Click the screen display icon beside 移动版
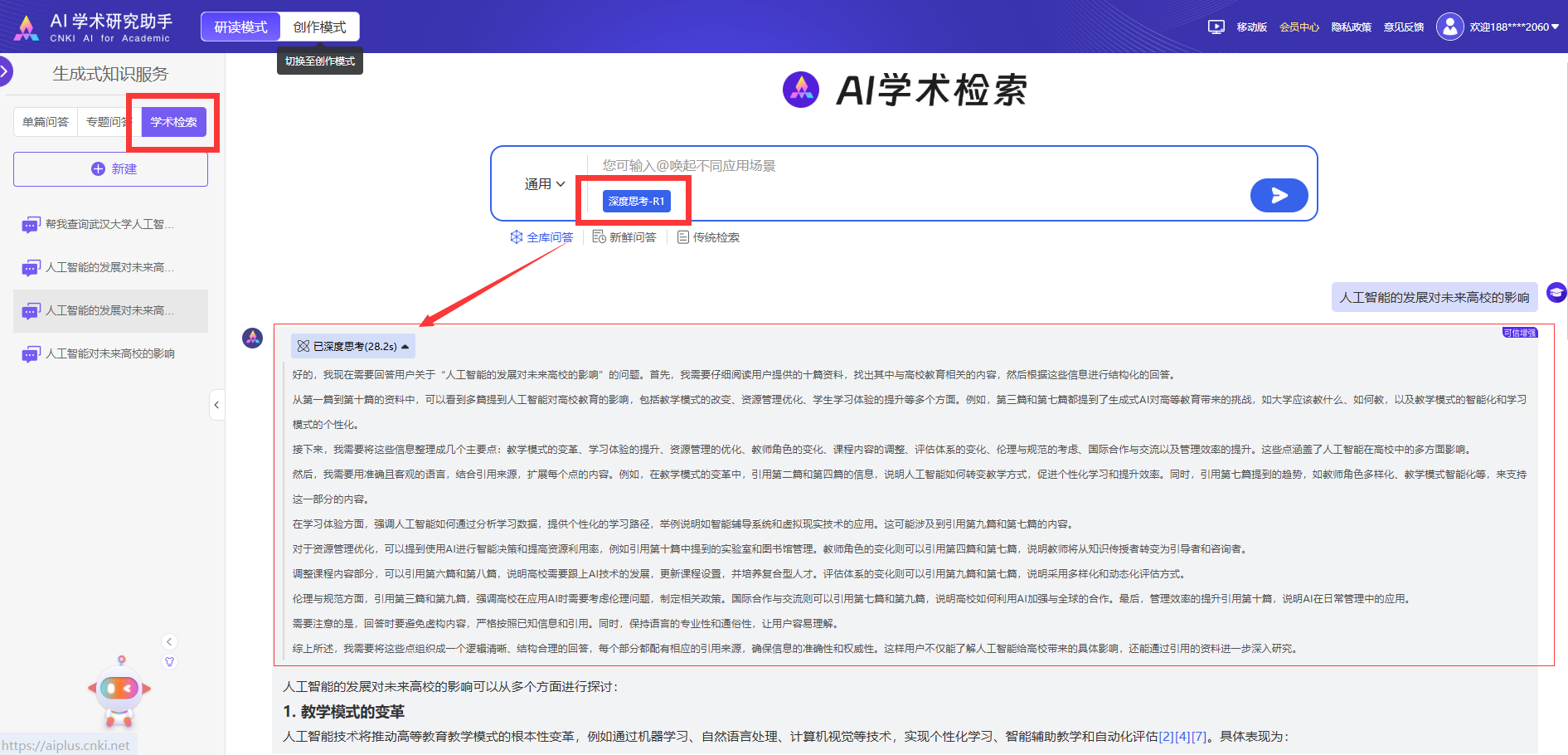 coord(1216,27)
